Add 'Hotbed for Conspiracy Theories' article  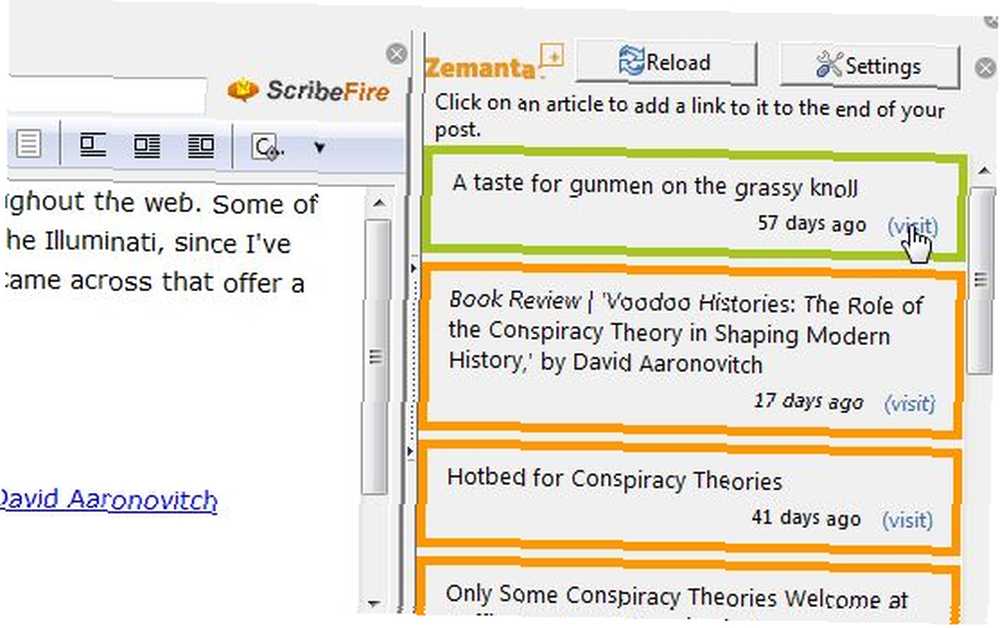click(614, 479)
